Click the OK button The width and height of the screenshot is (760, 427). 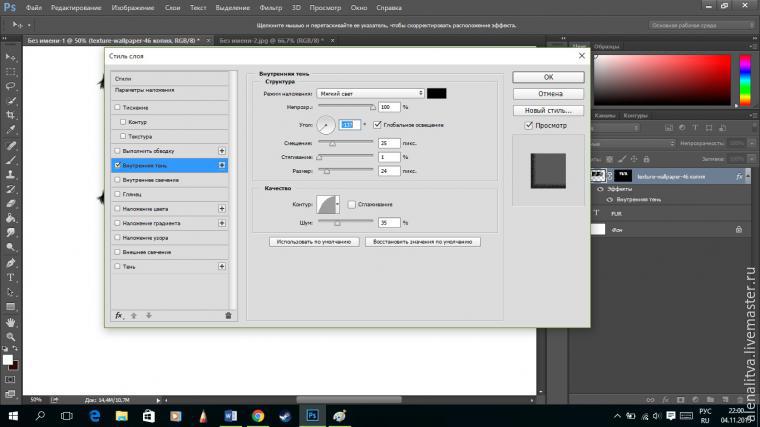pos(548,76)
